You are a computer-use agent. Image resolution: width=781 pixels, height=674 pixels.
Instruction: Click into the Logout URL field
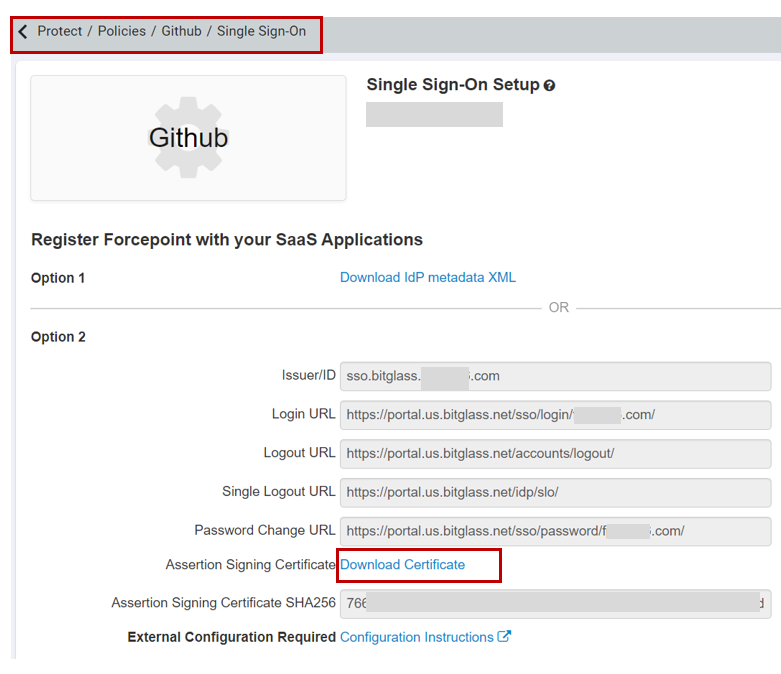click(x=555, y=453)
